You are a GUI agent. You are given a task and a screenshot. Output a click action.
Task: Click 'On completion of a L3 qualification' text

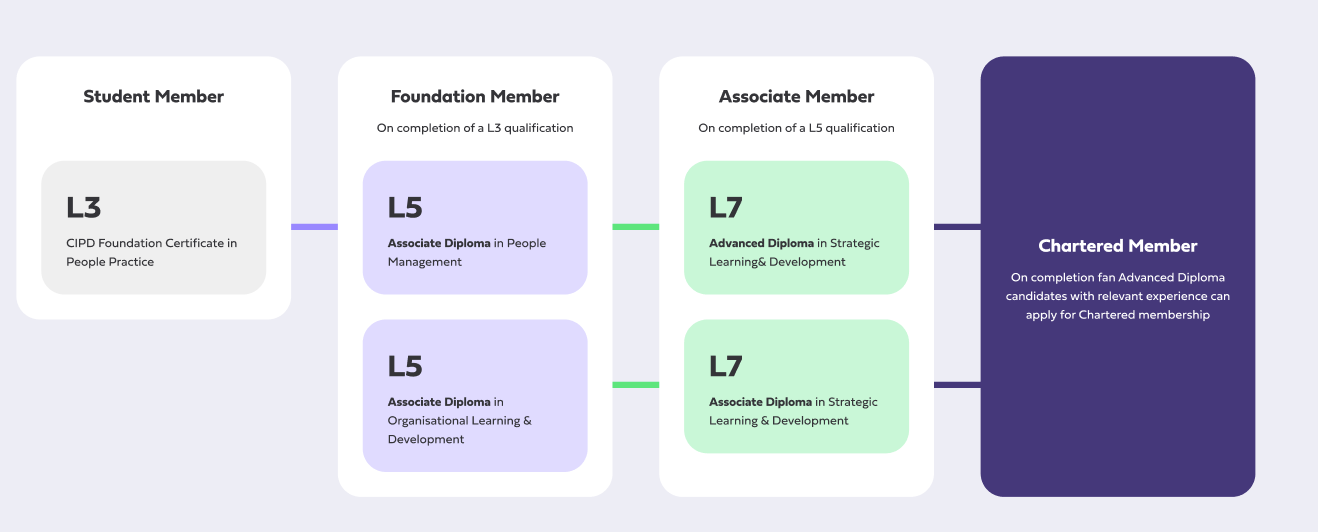click(x=475, y=128)
